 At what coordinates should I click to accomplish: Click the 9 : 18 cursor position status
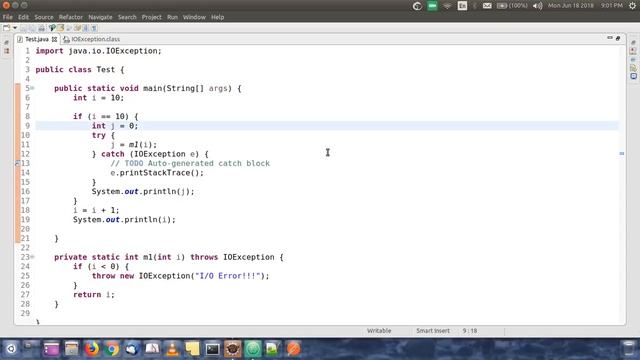470,331
